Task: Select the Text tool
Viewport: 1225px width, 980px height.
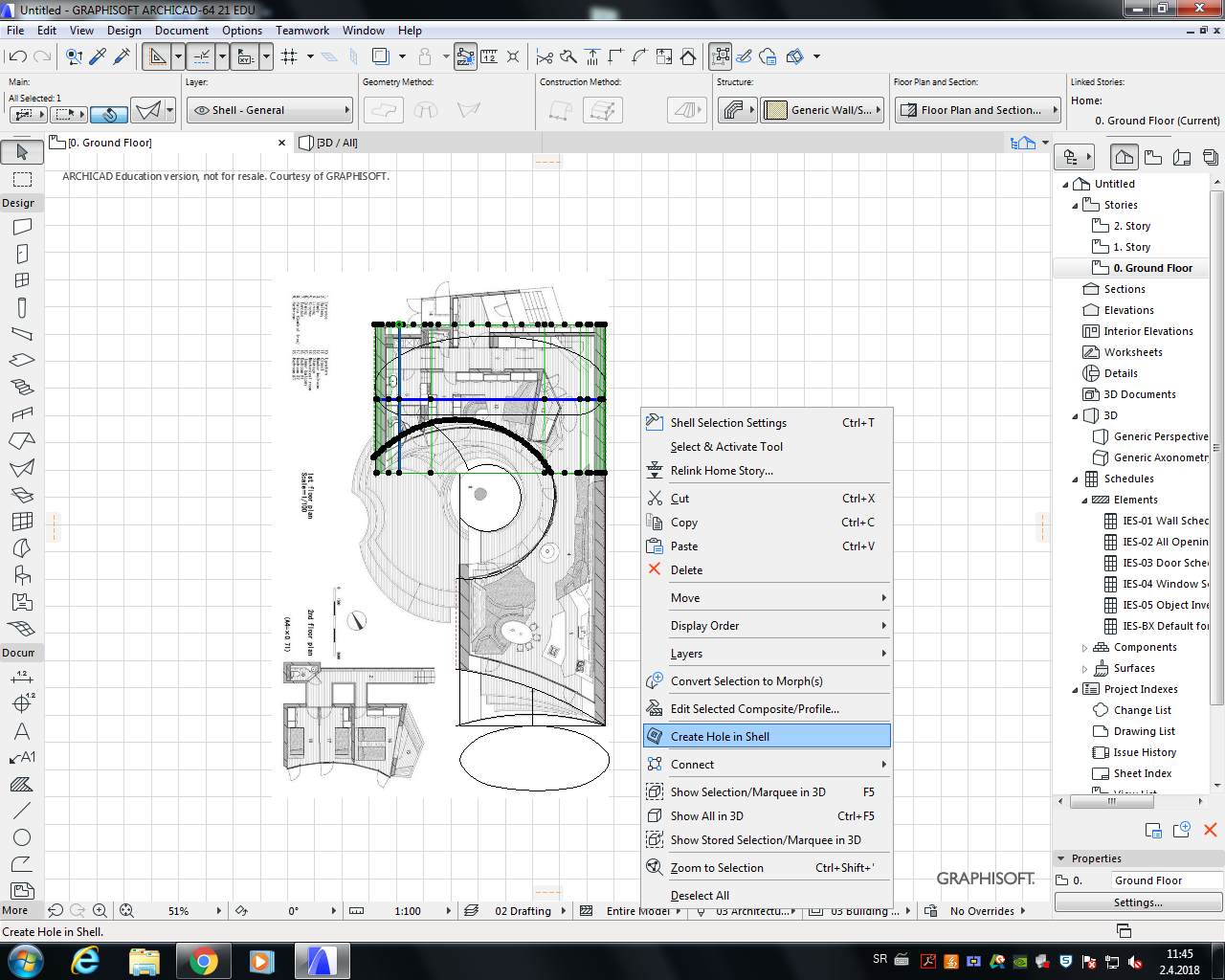Action: pos(22,730)
